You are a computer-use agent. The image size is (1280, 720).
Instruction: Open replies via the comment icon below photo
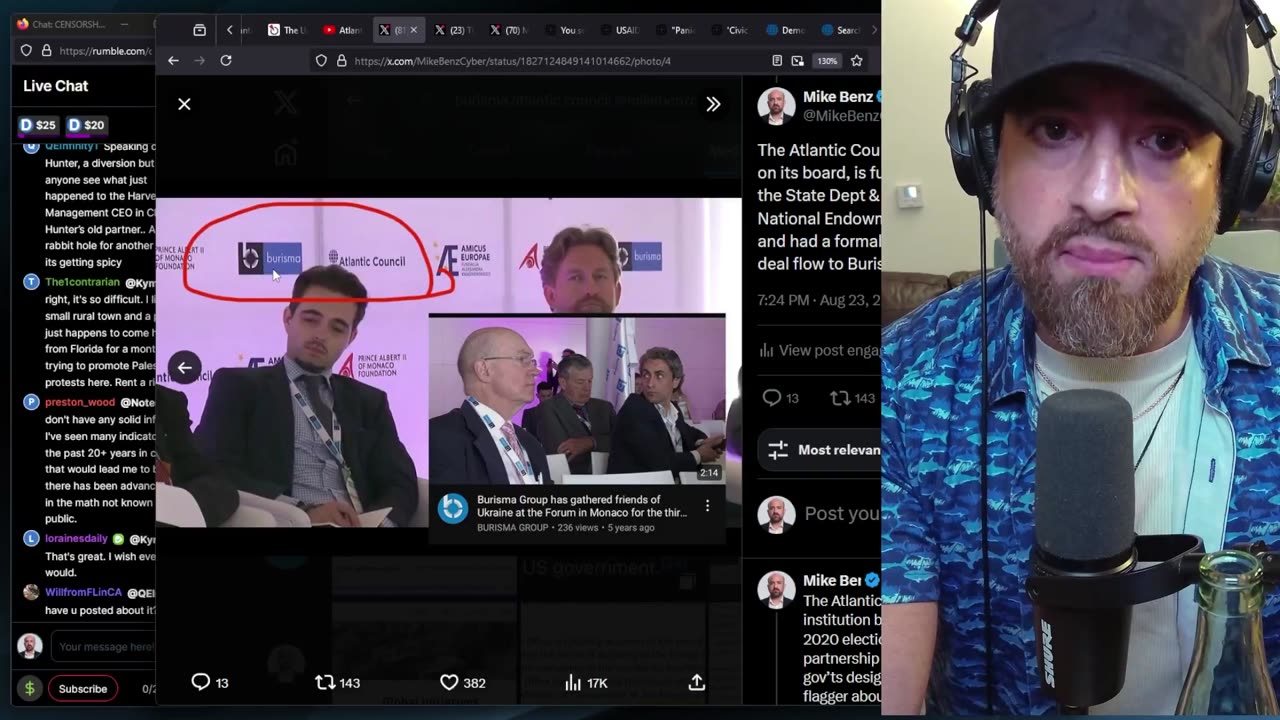click(x=200, y=682)
